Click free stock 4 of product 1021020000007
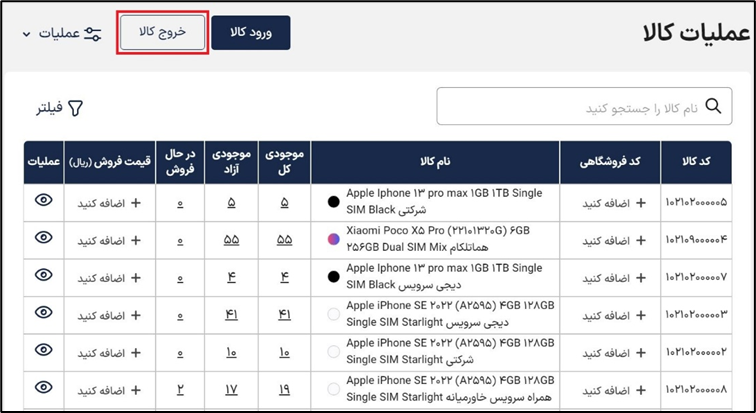 (231, 278)
